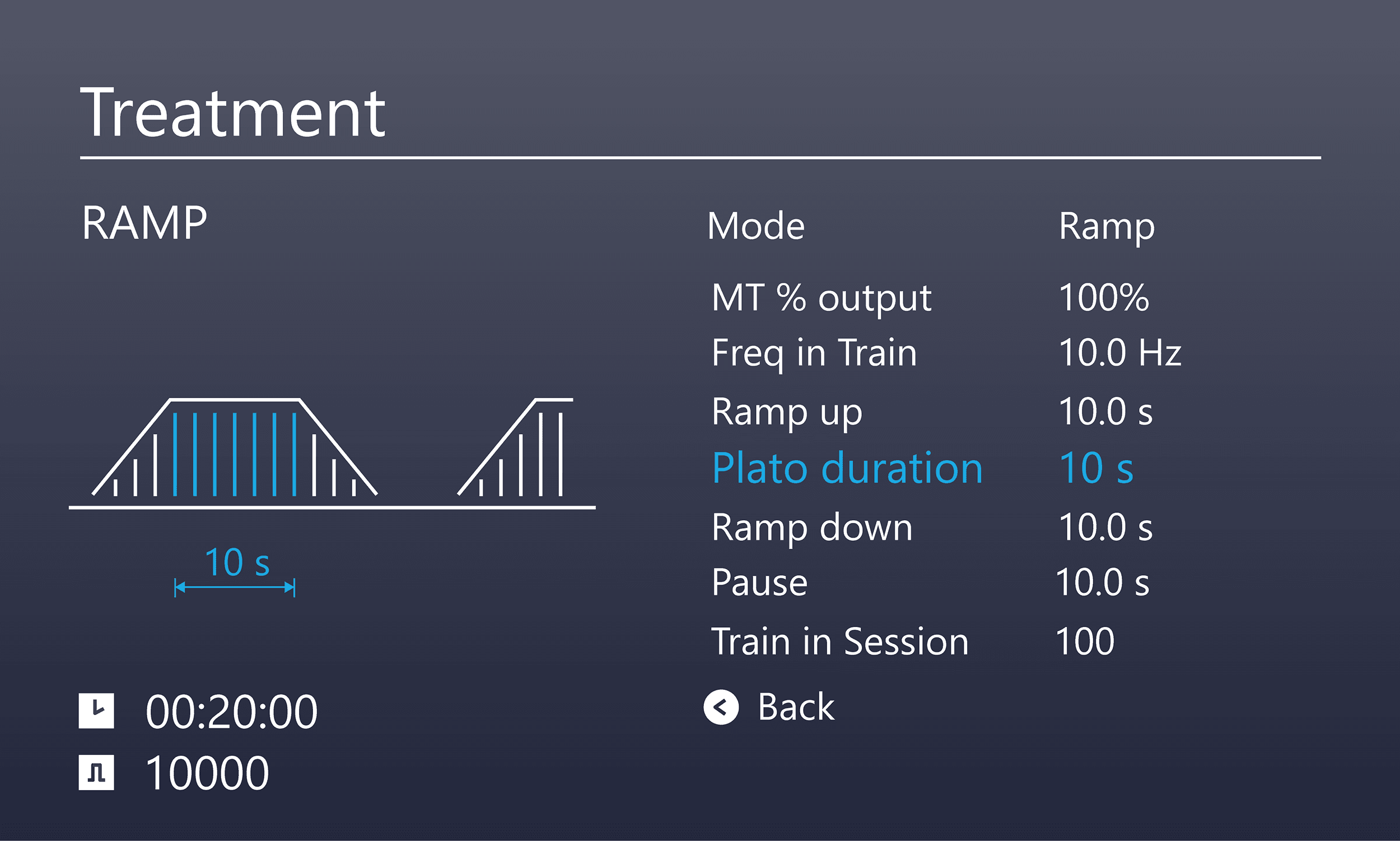
Task: Open the Freq in Train setting
Action: [946, 353]
